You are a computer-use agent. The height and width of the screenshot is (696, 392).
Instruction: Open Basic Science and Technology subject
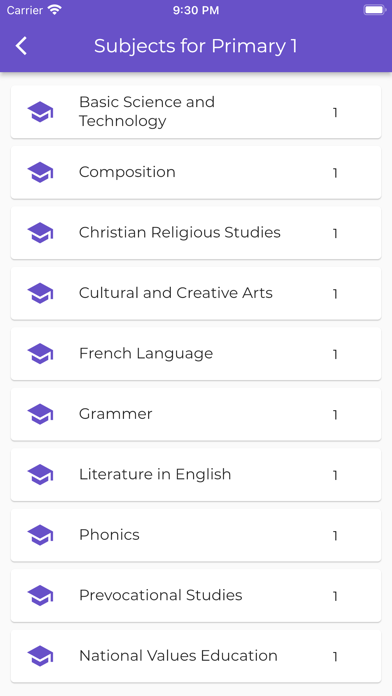196,112
